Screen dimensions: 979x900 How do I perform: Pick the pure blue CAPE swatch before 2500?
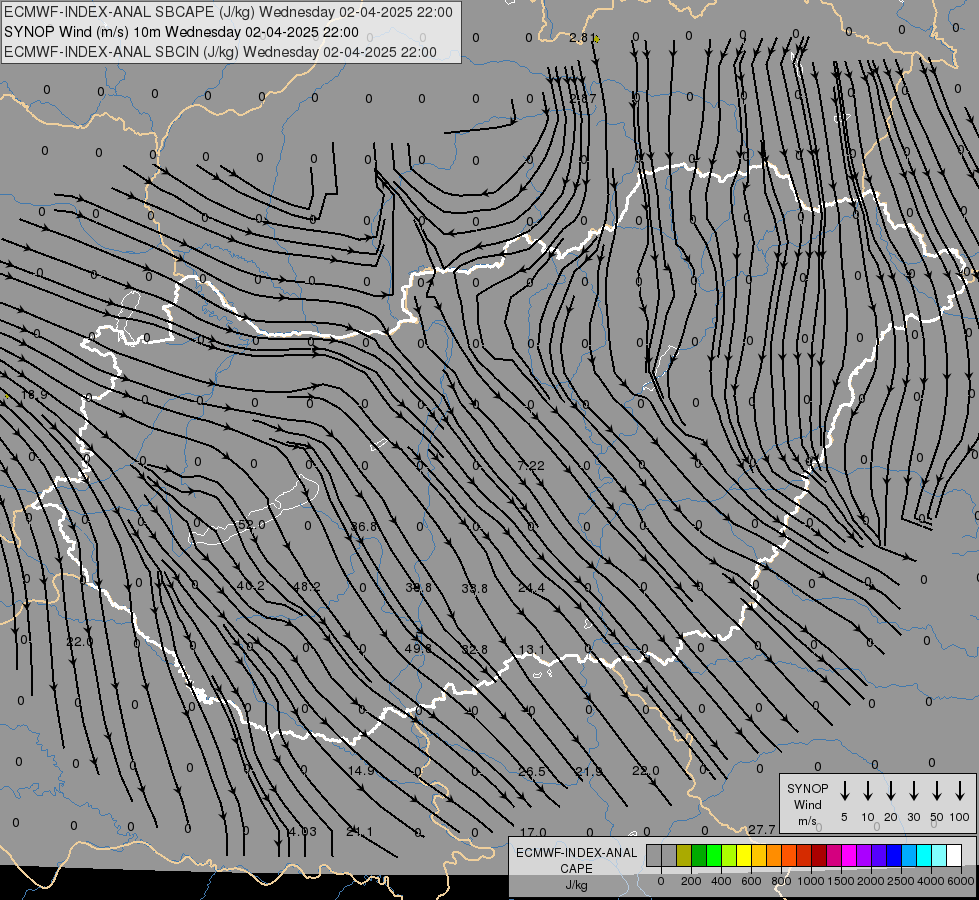tap(893, 855)
